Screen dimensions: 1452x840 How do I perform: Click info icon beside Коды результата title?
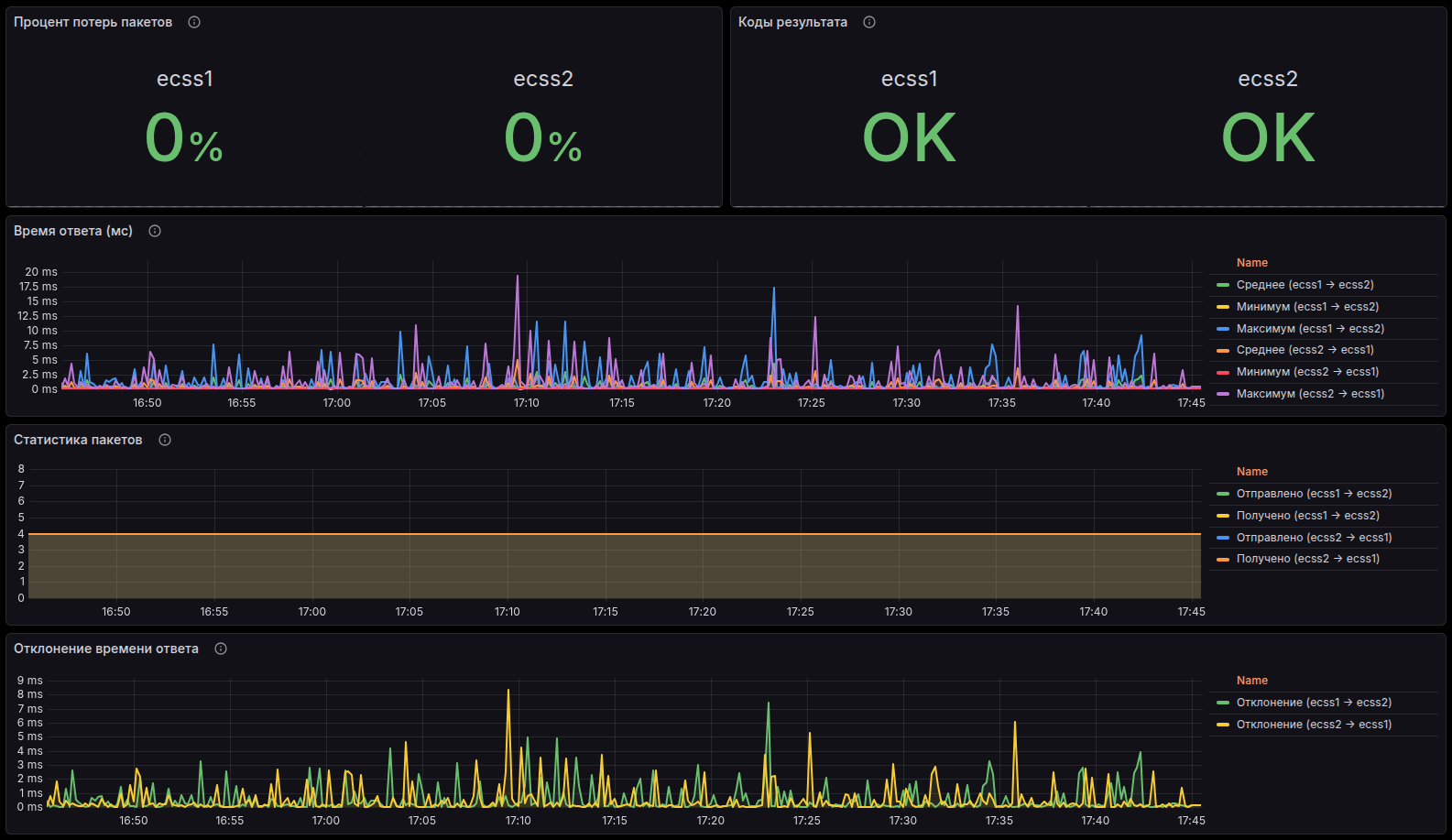click(x=869, y=22)
